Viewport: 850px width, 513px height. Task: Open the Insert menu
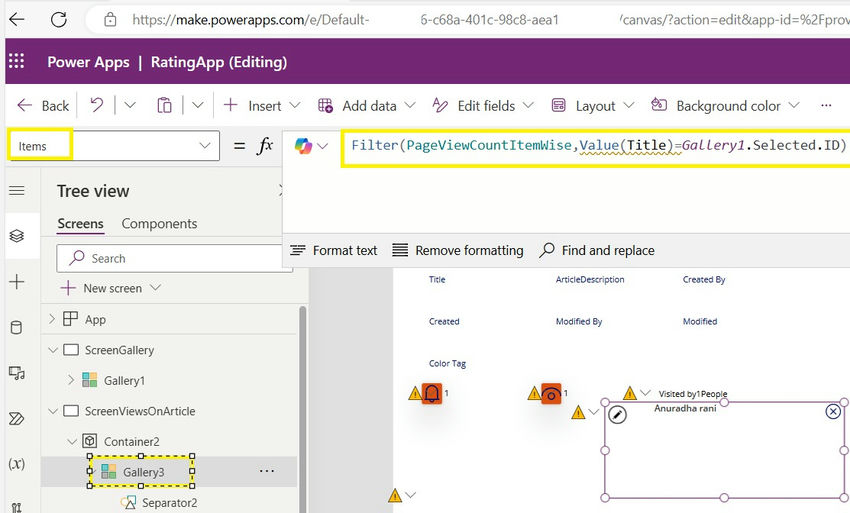(262, 106)
